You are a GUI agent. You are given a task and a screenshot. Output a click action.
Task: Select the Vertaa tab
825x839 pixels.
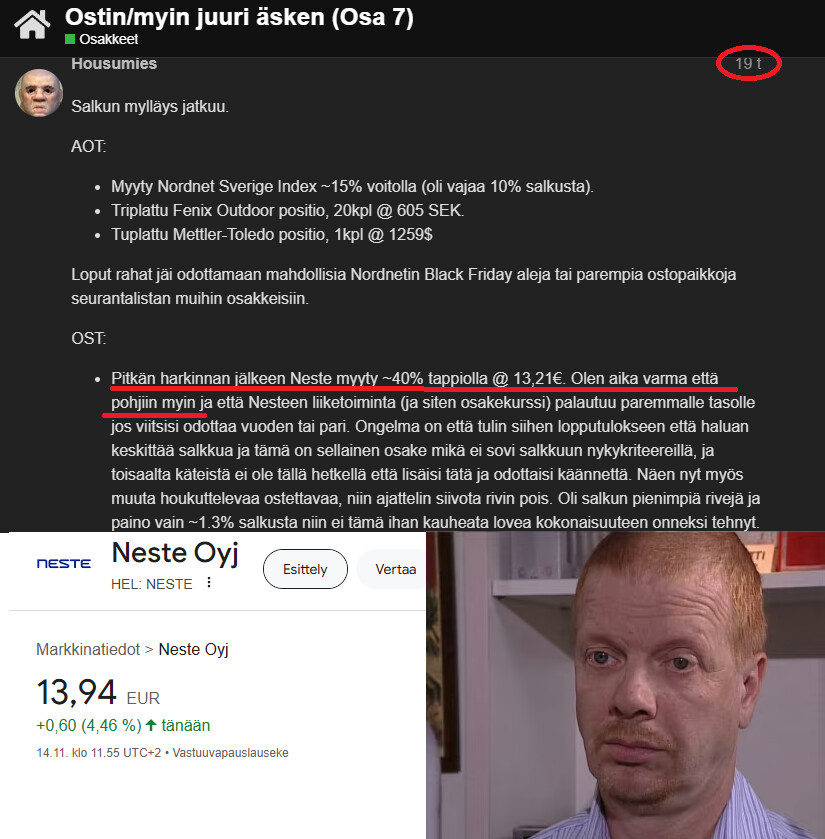point(395,569)
